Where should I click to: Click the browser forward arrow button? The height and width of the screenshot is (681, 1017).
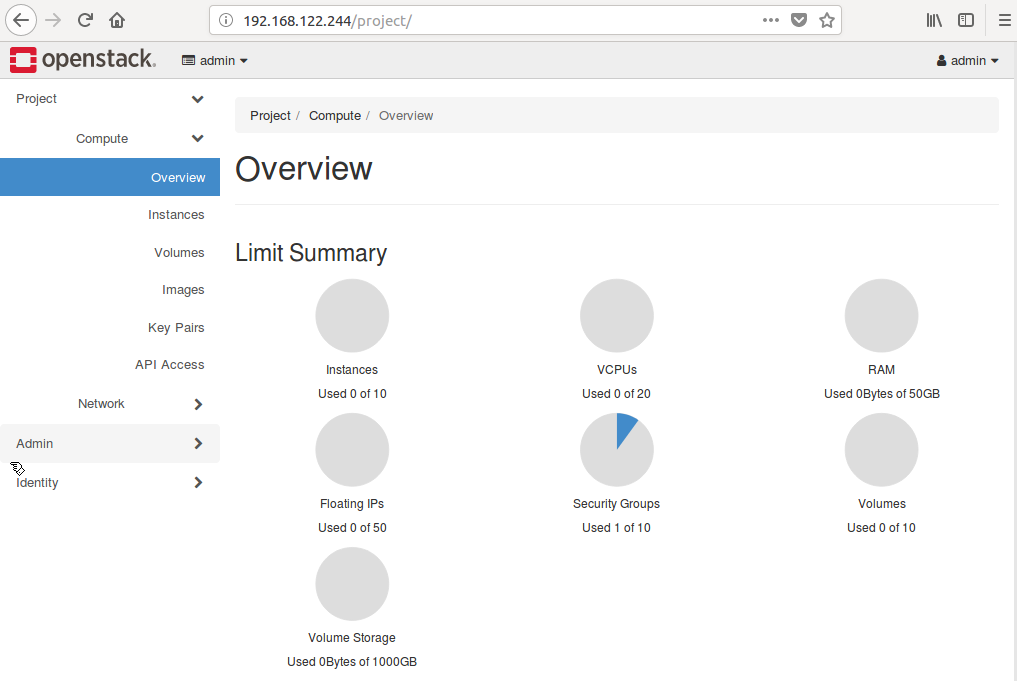click(53, 20)
